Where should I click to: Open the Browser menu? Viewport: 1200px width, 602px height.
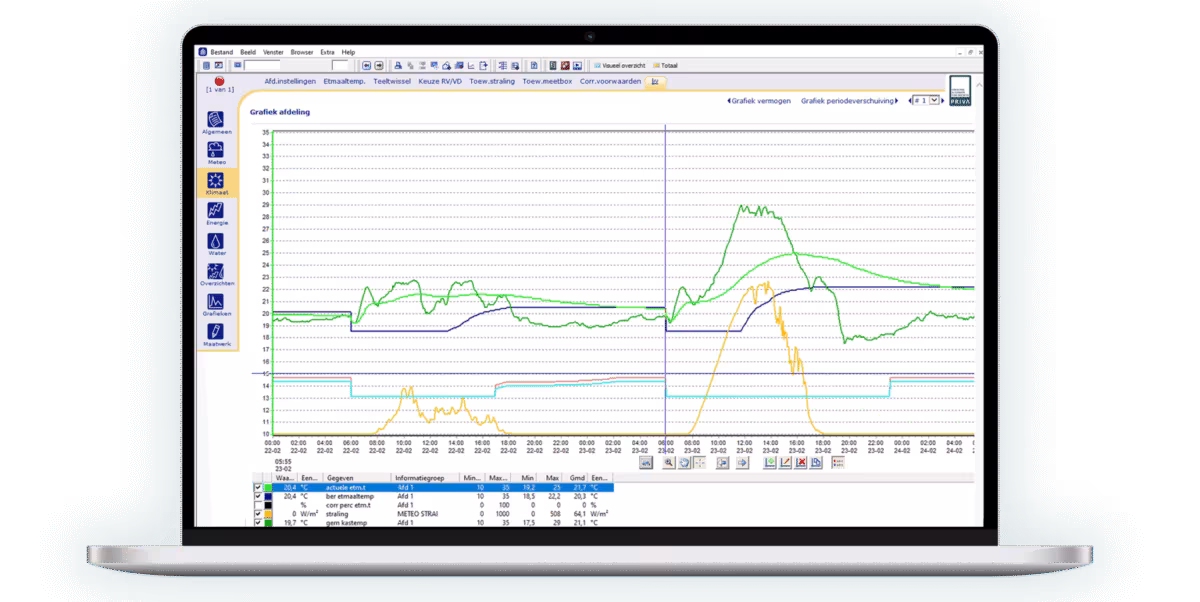tap(302, 52)
